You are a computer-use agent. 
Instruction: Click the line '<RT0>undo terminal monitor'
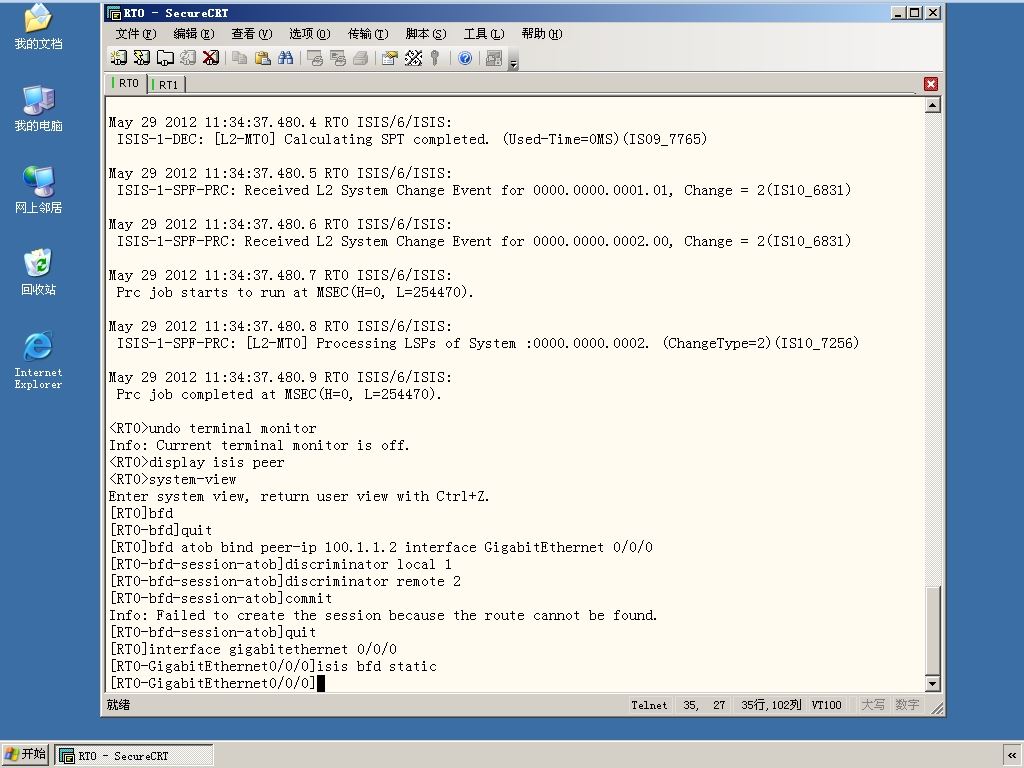tap(212, 428)
